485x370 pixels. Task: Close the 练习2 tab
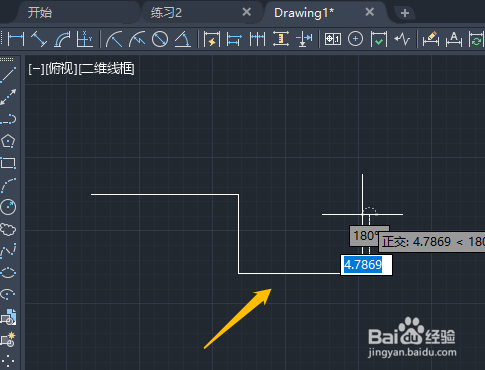247,12
